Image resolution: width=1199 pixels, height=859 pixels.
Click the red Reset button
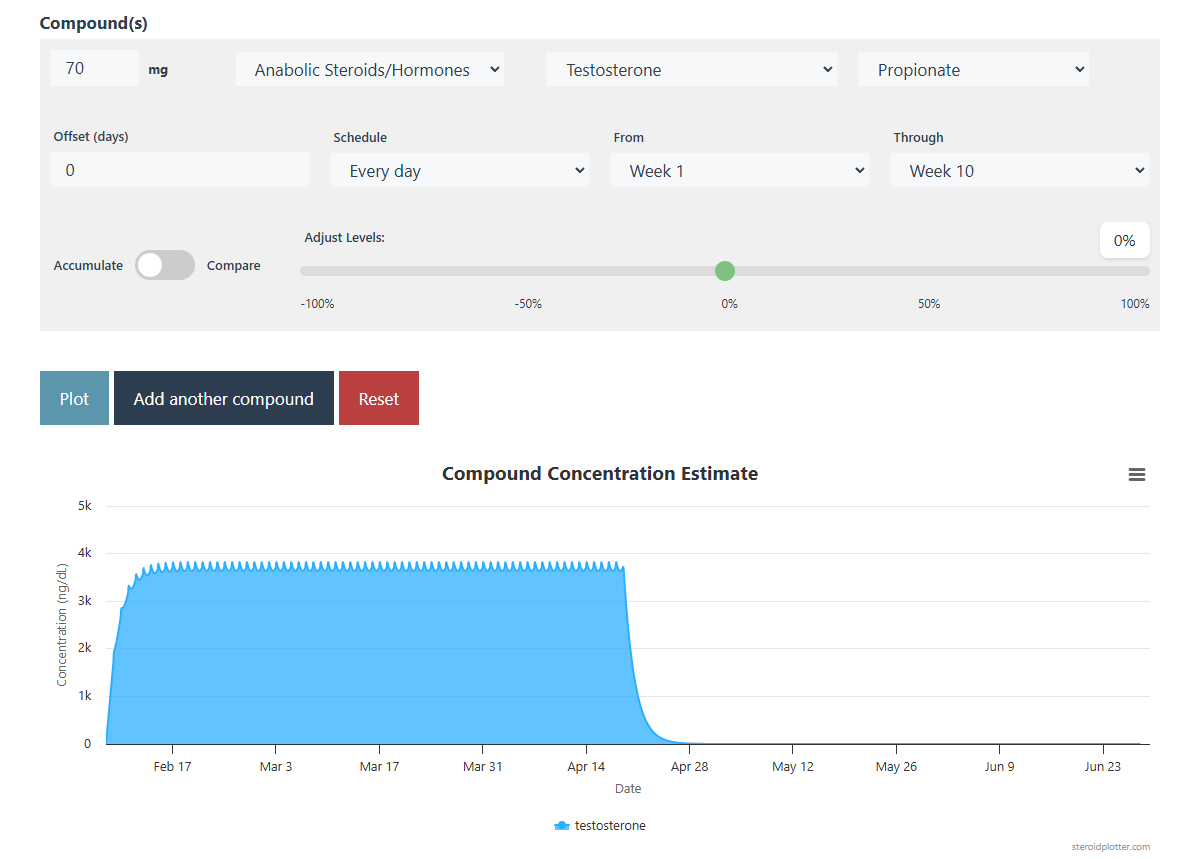(378, 399)
